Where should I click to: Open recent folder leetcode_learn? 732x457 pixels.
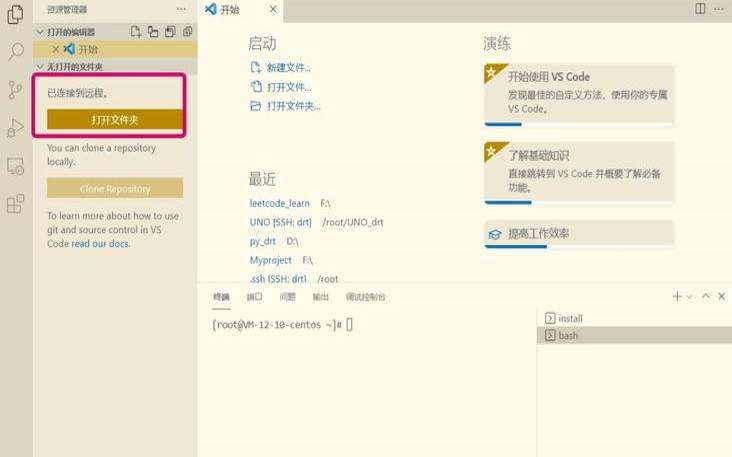(280, 204)
